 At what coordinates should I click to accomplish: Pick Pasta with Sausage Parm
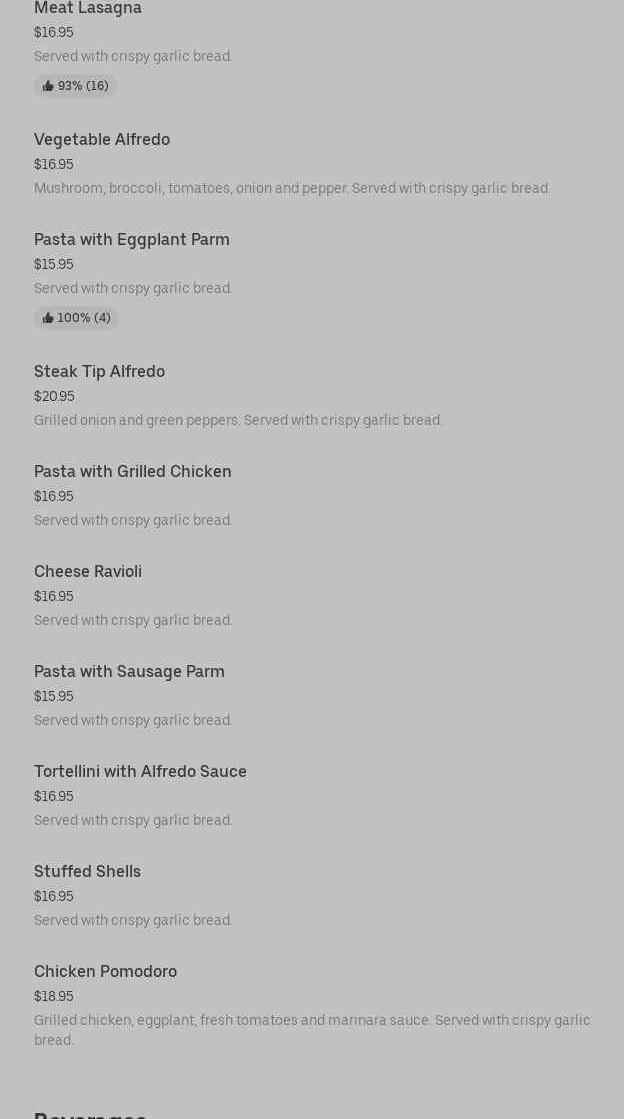point(130,672)
